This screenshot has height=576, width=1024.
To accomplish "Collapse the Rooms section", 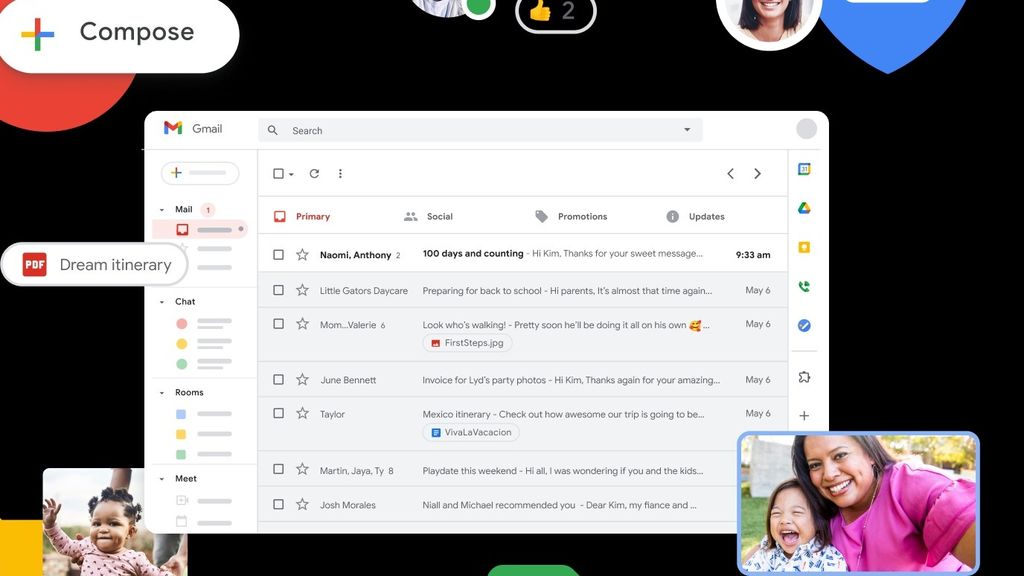I will [162, 392].
